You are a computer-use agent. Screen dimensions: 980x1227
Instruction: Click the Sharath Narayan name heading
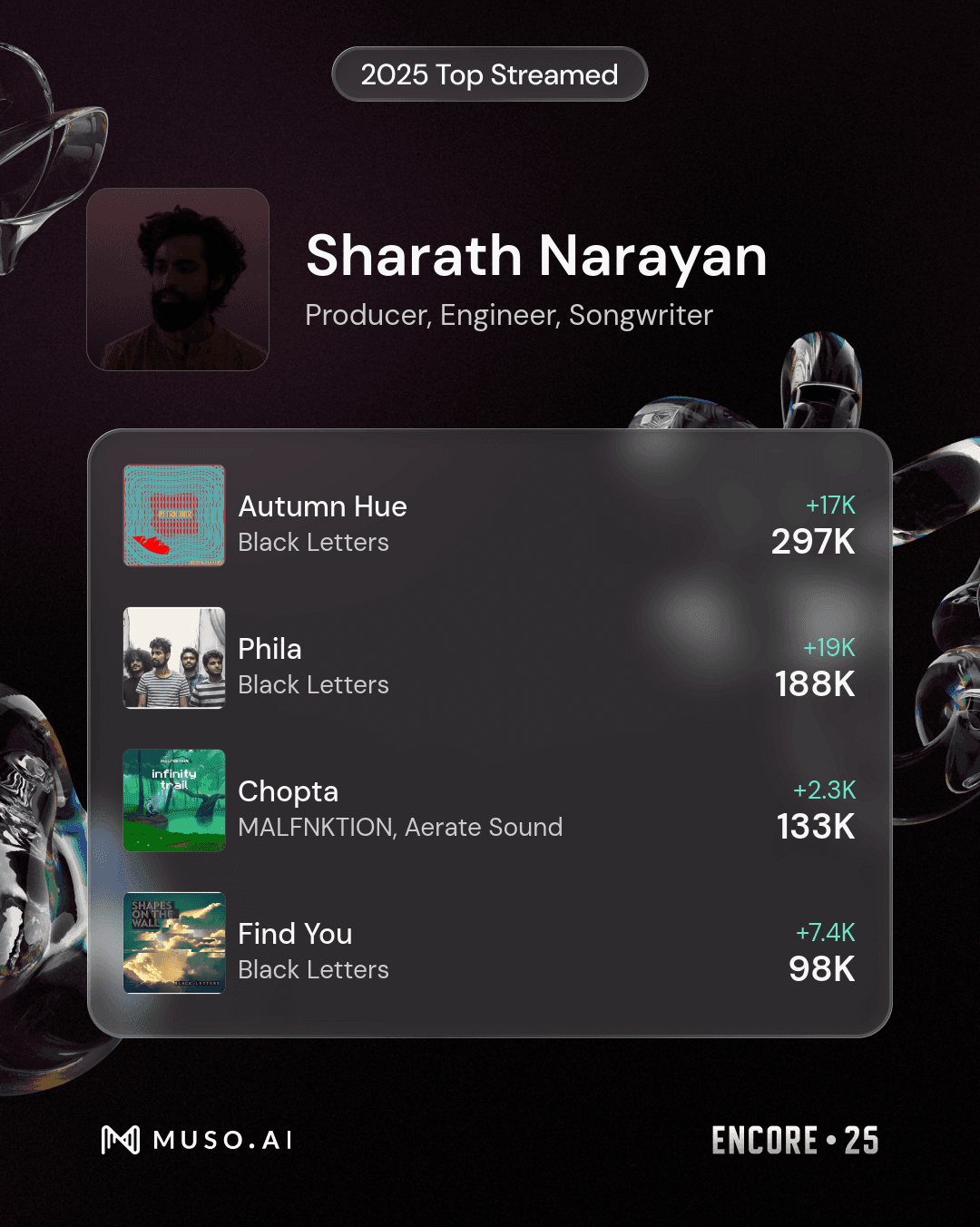coord(536,256)
